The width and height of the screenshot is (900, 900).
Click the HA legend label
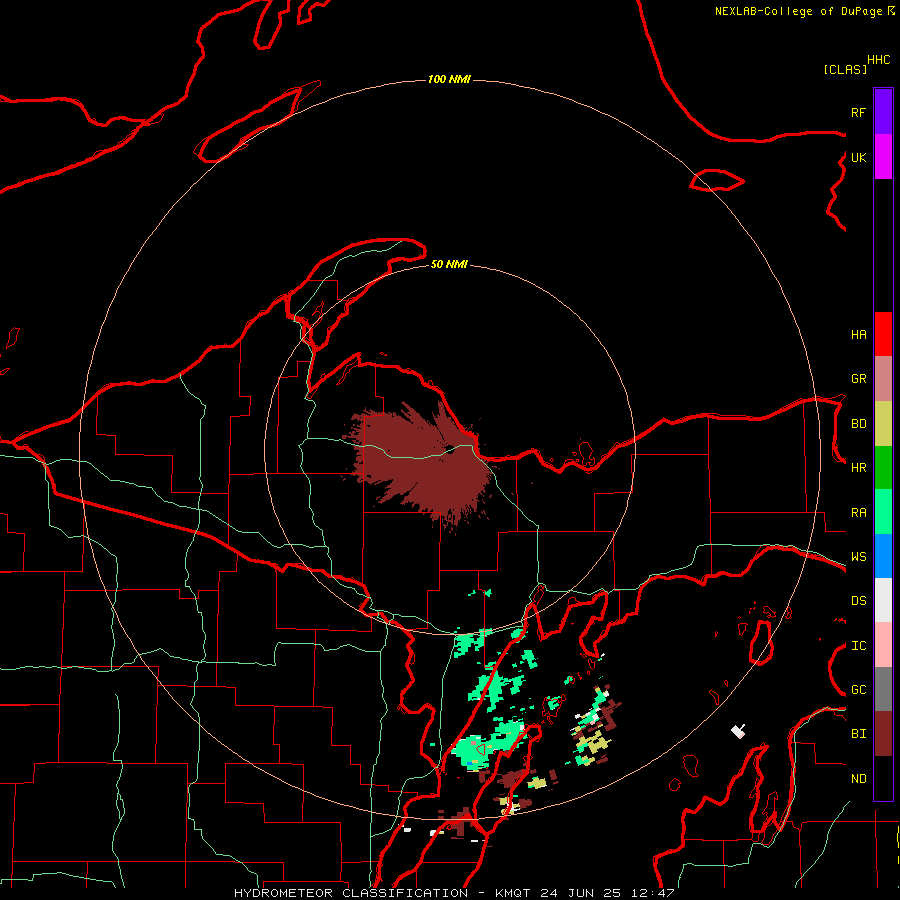(x=858, y=335)
